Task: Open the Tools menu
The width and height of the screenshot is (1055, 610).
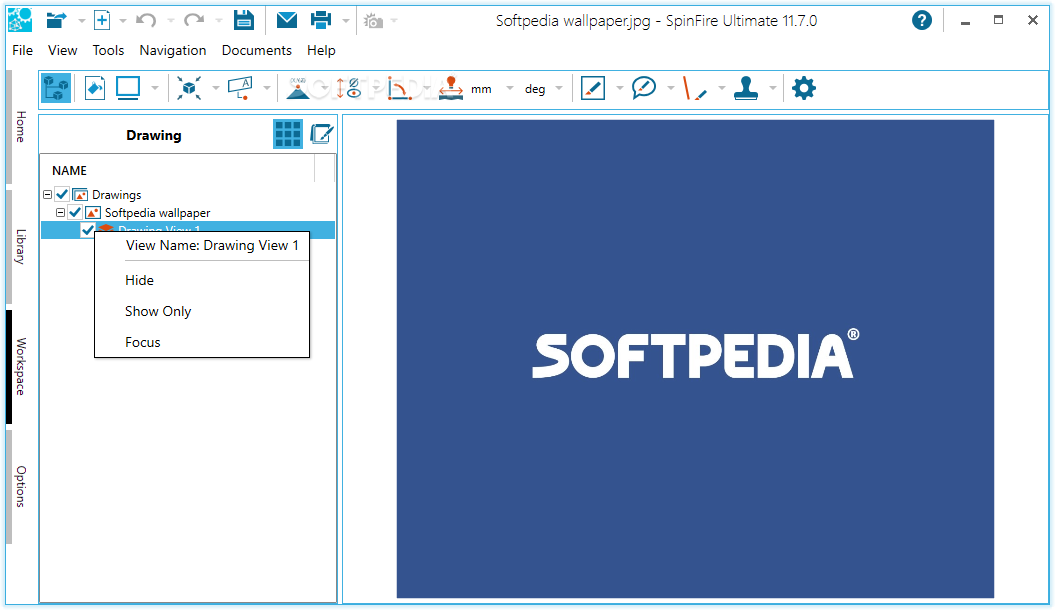Action: 108,50
